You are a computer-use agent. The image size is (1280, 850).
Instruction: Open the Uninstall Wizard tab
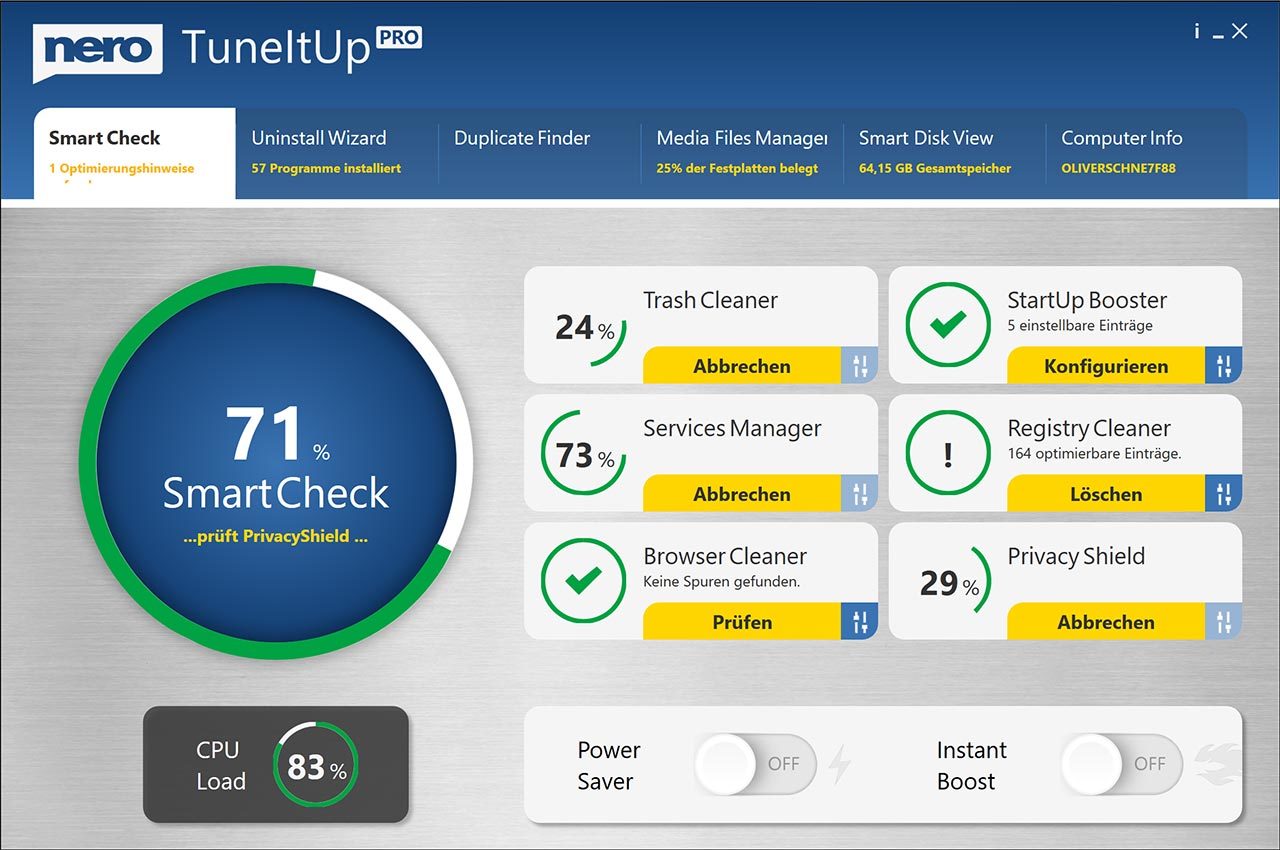pos(337,154)
